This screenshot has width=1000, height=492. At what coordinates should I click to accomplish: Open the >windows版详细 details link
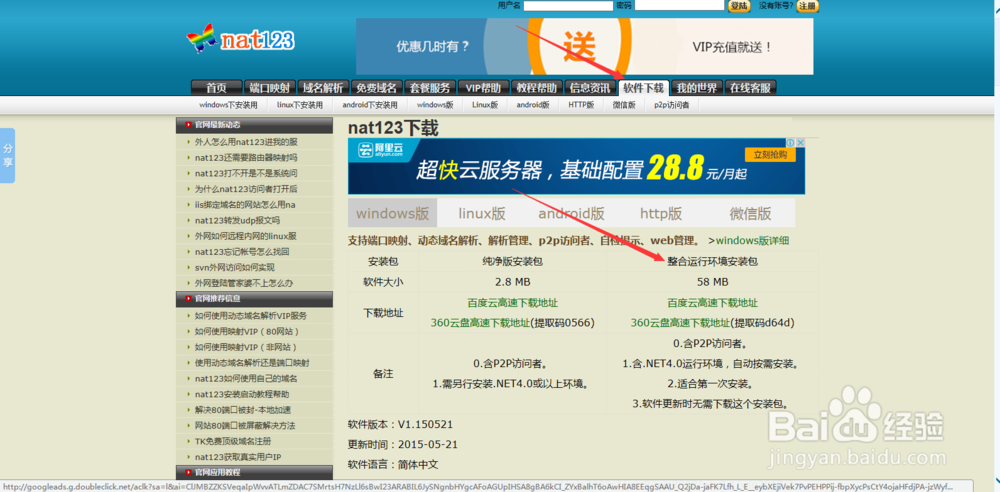(x=749, y=241)
